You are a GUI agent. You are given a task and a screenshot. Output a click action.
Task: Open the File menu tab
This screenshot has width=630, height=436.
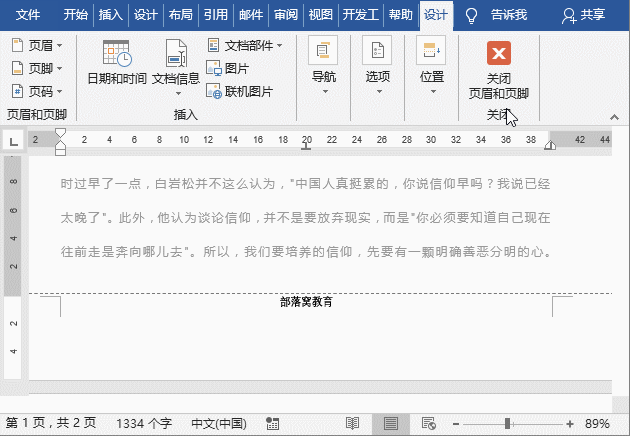click(x=28, y=15)
